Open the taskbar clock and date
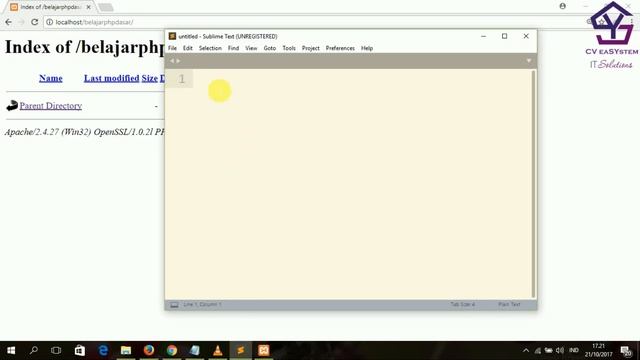This screenshot has height=360, width=640. [x=598, y=351]
